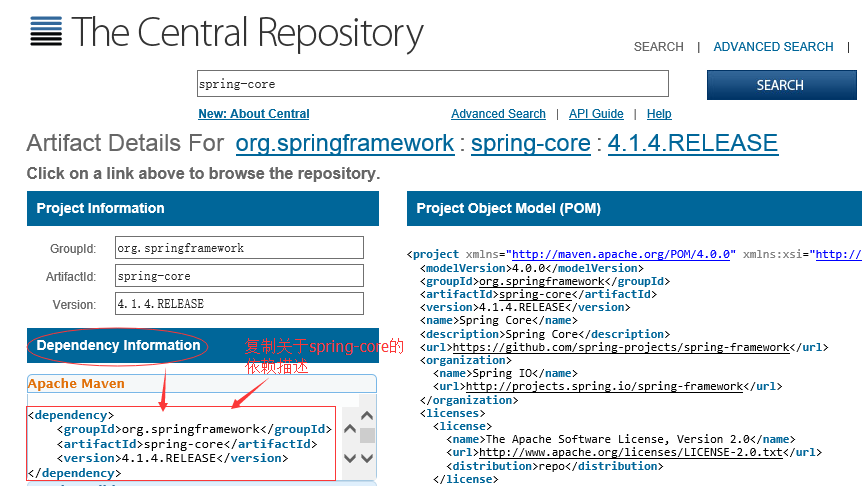The image size is (862, 486).
Task: Open the github.com spring-framework URL link
Action: pyautogui.click(x=621, y=347)
